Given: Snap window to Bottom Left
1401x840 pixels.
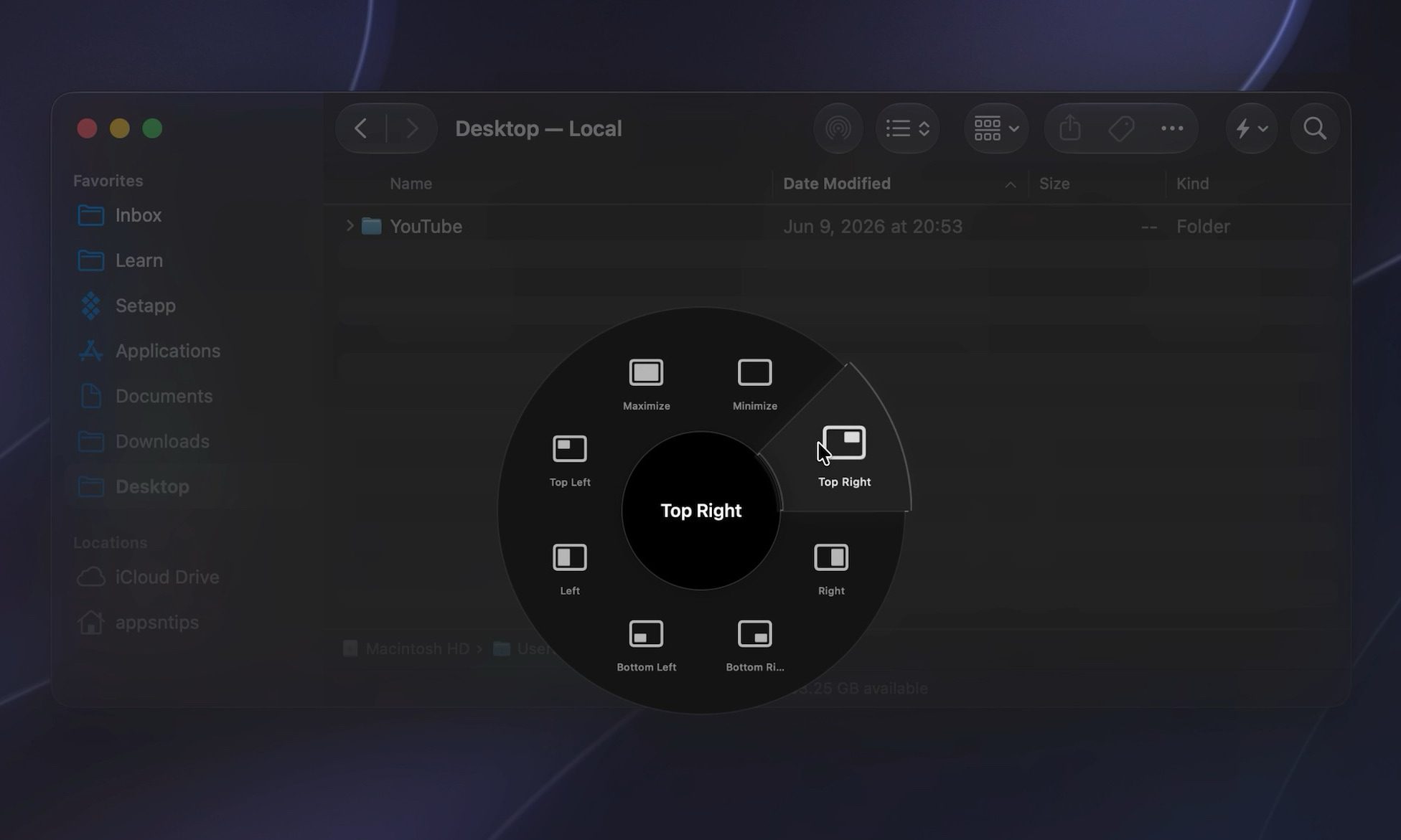Looking at the screenshot, I should tap(646, 646).
